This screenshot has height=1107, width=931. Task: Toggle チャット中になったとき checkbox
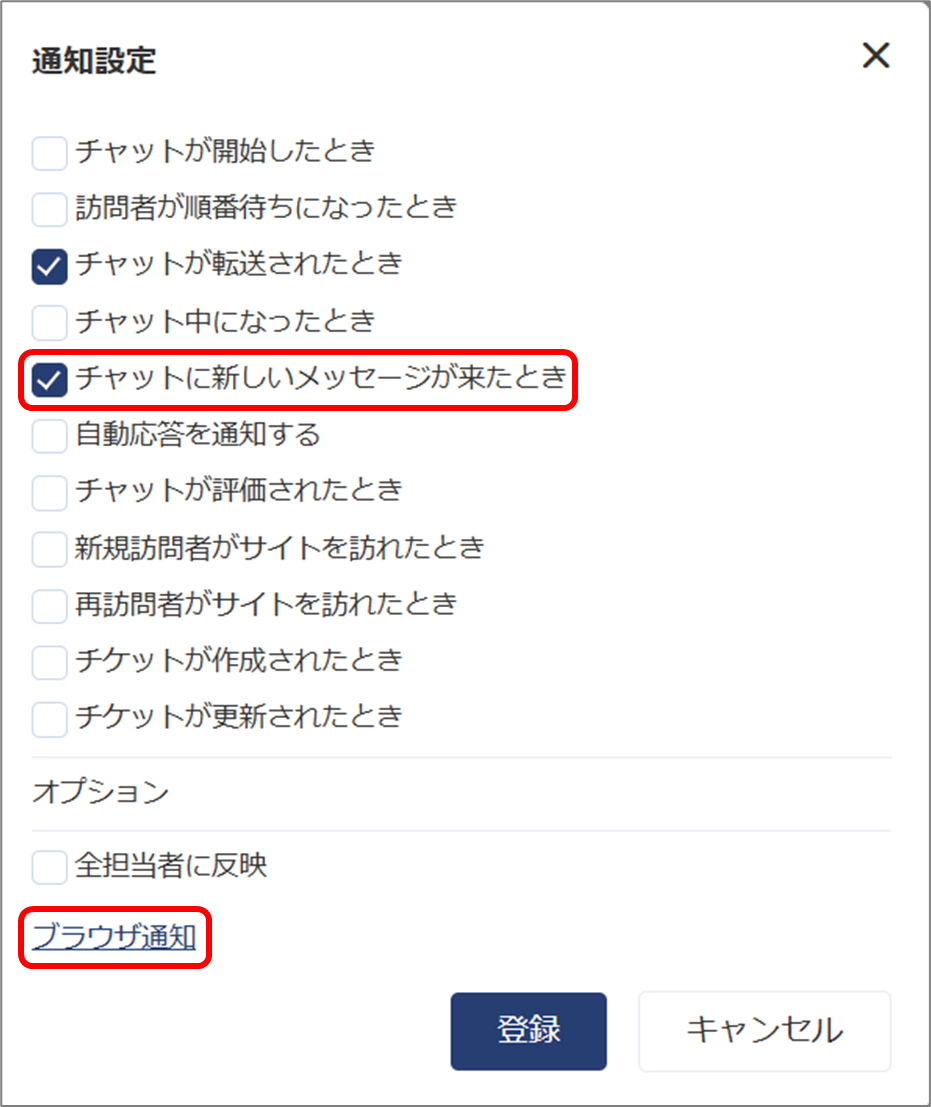click(x=49, y=322)
